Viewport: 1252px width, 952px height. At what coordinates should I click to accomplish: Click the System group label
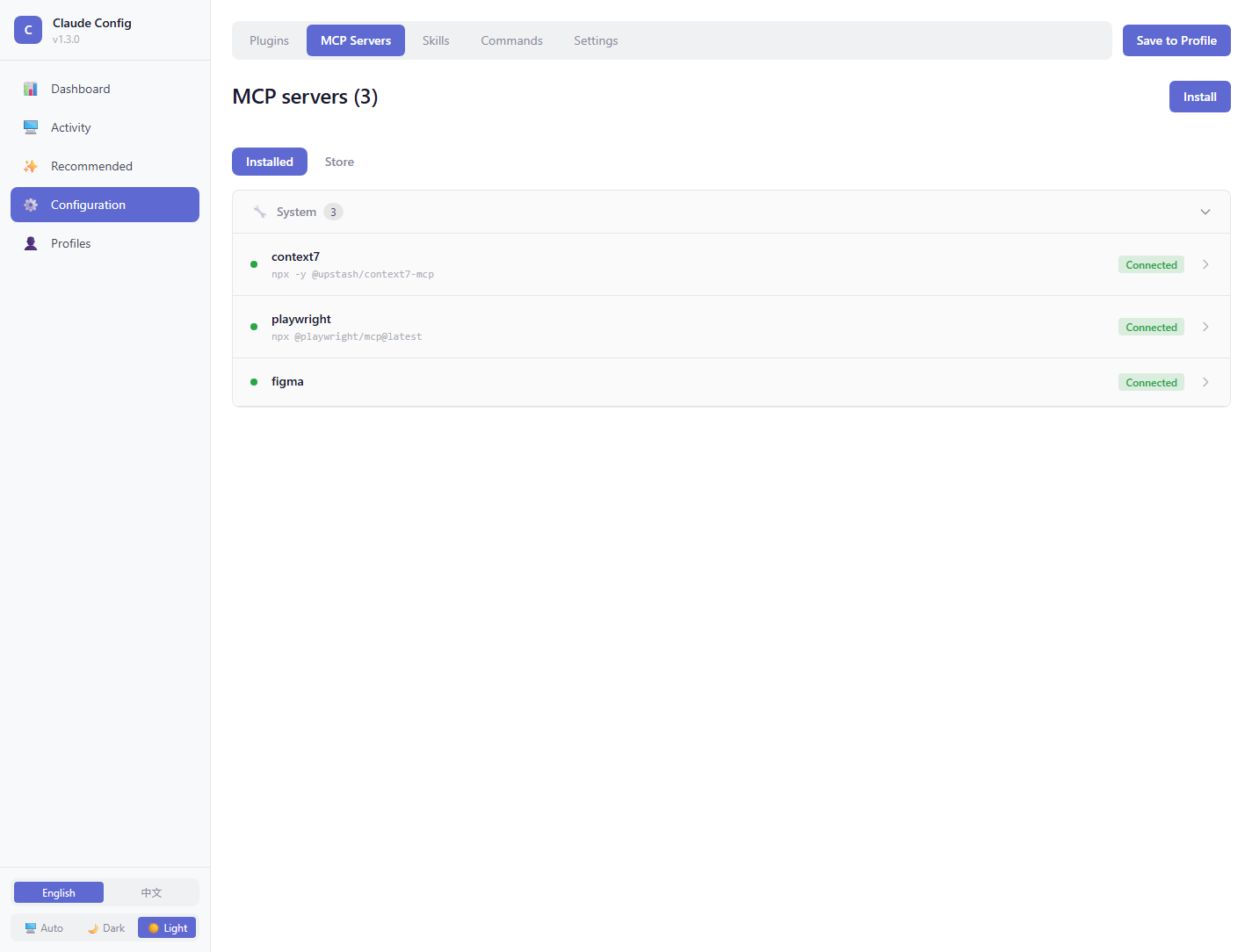(x=296, y=212)
